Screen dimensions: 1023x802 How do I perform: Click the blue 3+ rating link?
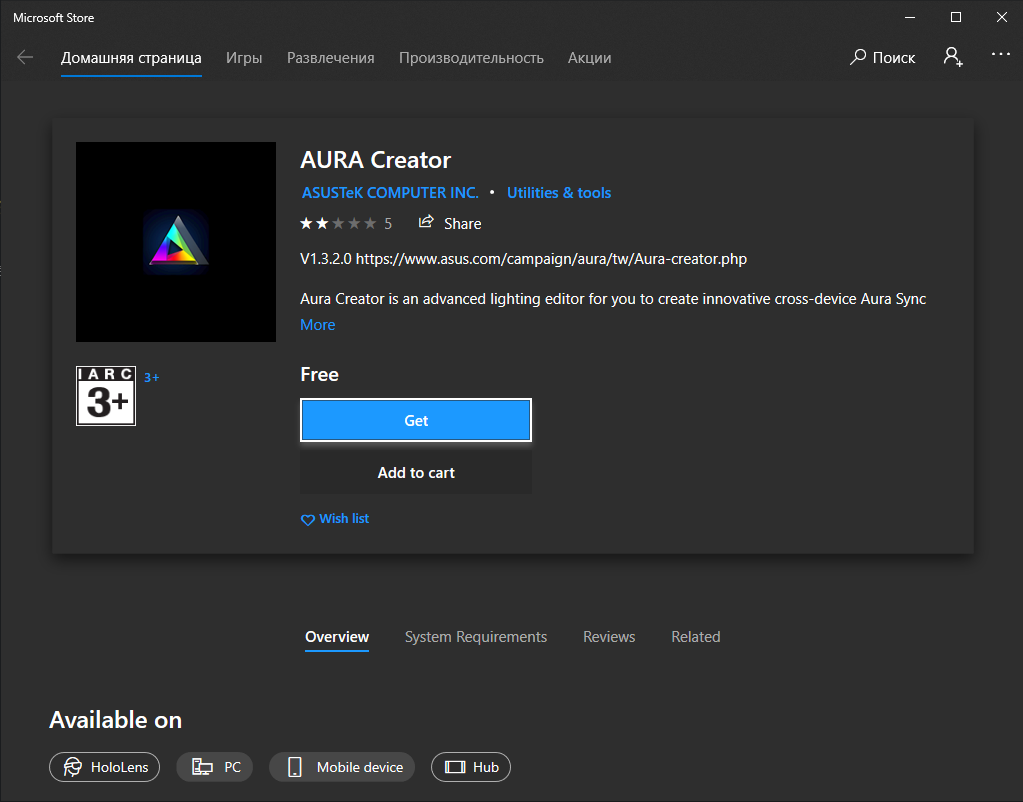[151, 377]
